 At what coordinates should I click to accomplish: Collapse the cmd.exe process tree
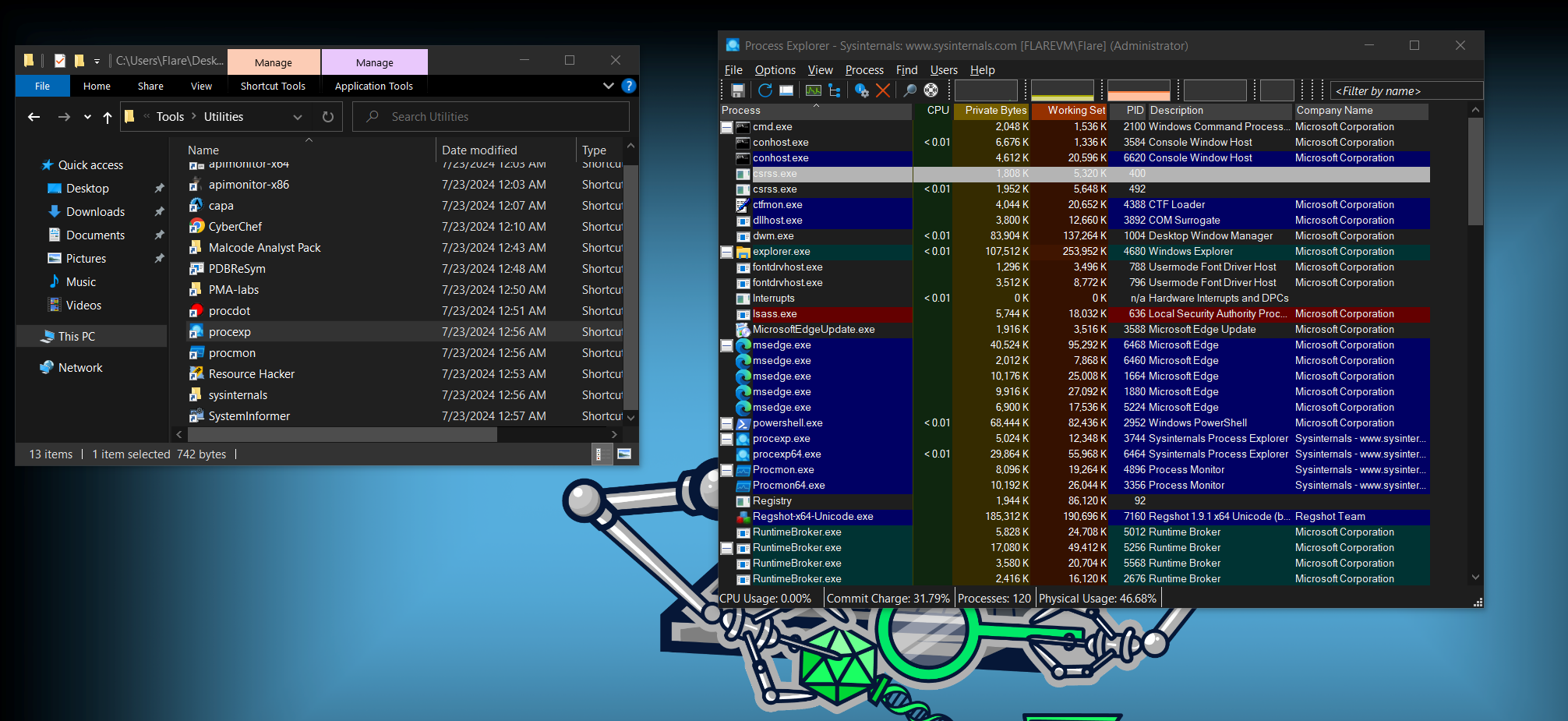pyautogui.click(x=726, y=127)
